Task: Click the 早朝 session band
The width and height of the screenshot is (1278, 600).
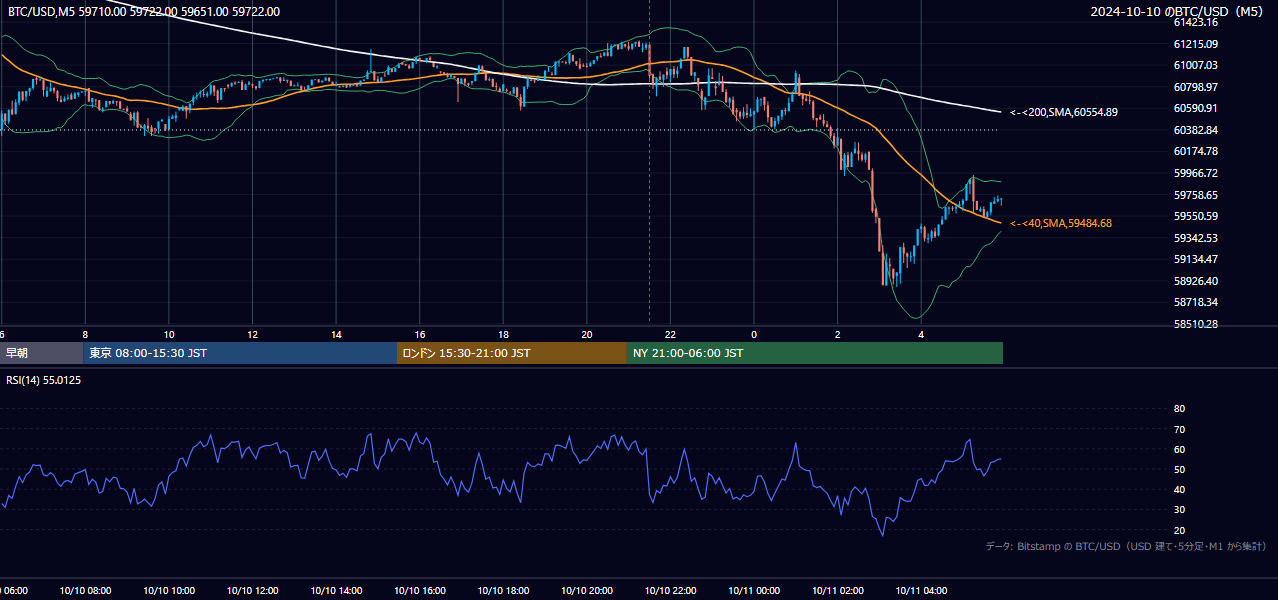Action: (41, 353)
